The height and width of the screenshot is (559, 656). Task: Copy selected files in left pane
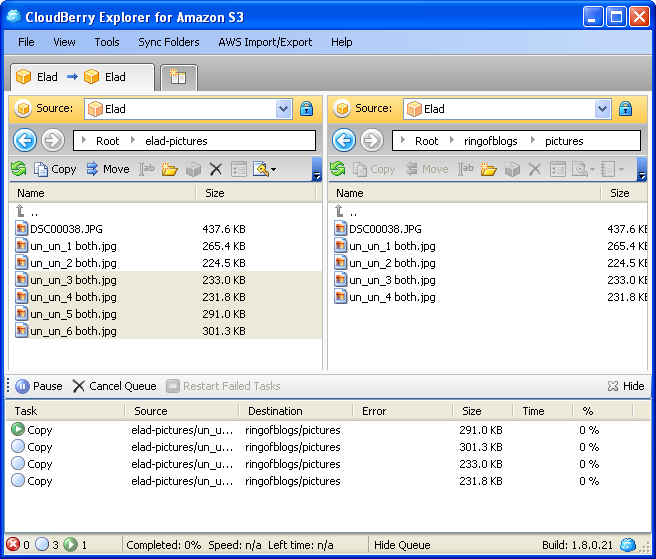(55, 169)
